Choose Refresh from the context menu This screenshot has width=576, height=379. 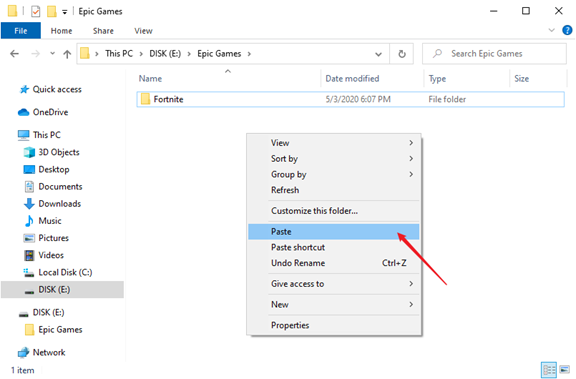[334, 190]
